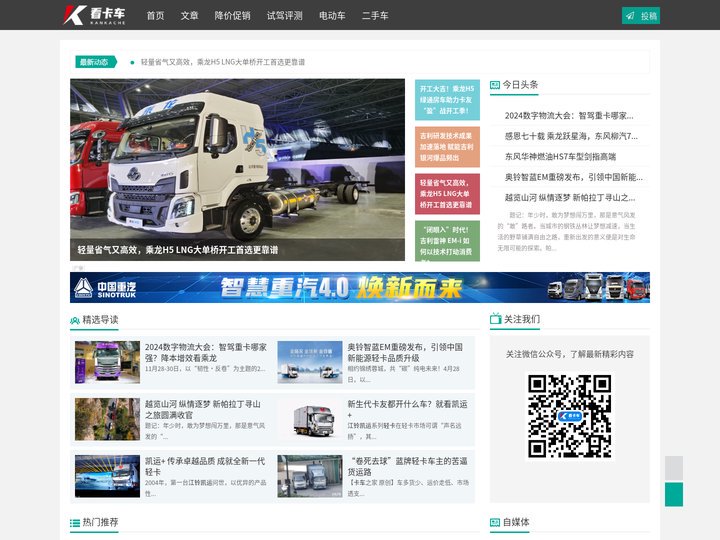Open the 首页 menu item
The width and height of the screenshot is (720, 540).
click(x=155, y=16)
